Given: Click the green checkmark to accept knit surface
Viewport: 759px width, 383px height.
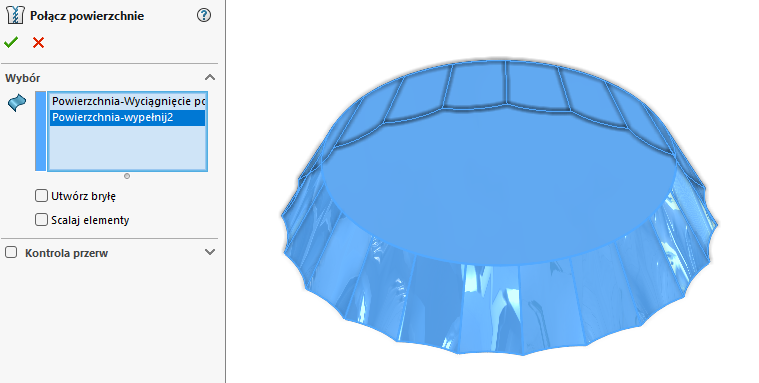Looking at the screenshot, I should pyautogui.click(x=11, y=43).
